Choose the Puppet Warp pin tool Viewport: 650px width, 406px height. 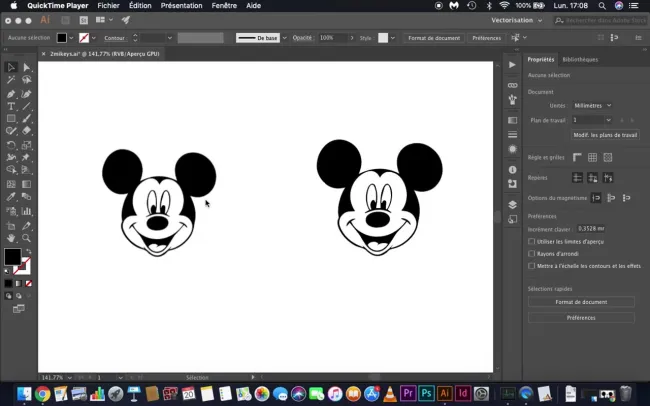[27, 157]
